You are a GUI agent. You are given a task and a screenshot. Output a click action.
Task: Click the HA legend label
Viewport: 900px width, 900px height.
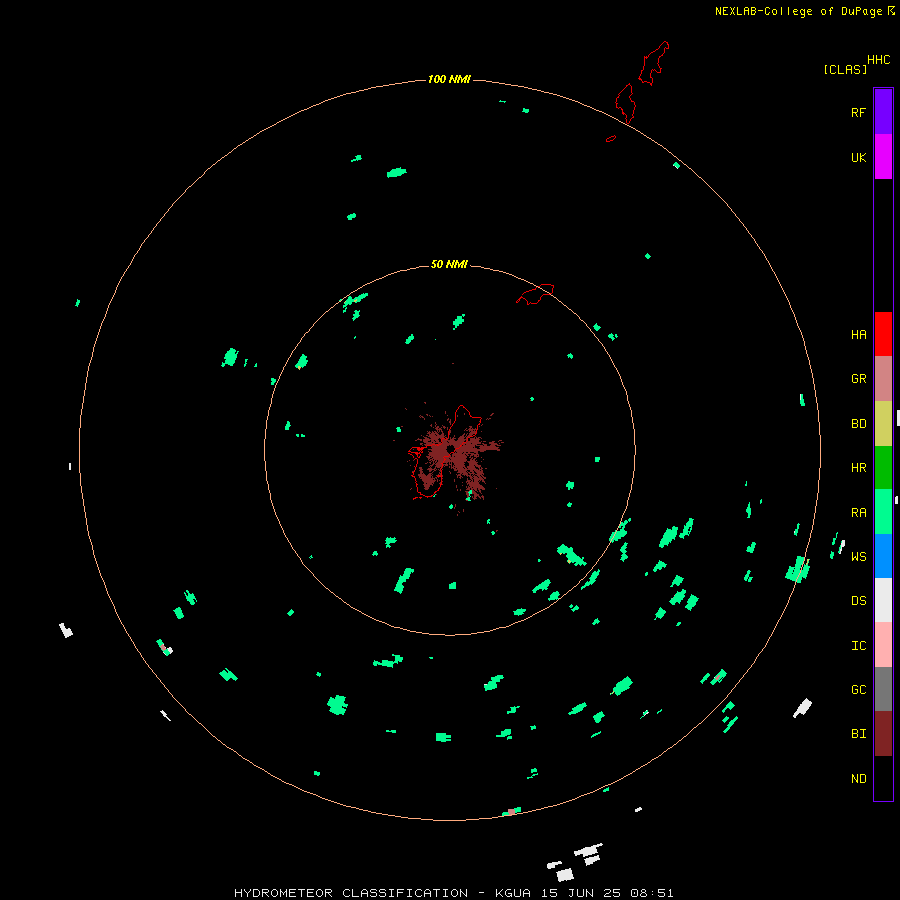point(858,335)
